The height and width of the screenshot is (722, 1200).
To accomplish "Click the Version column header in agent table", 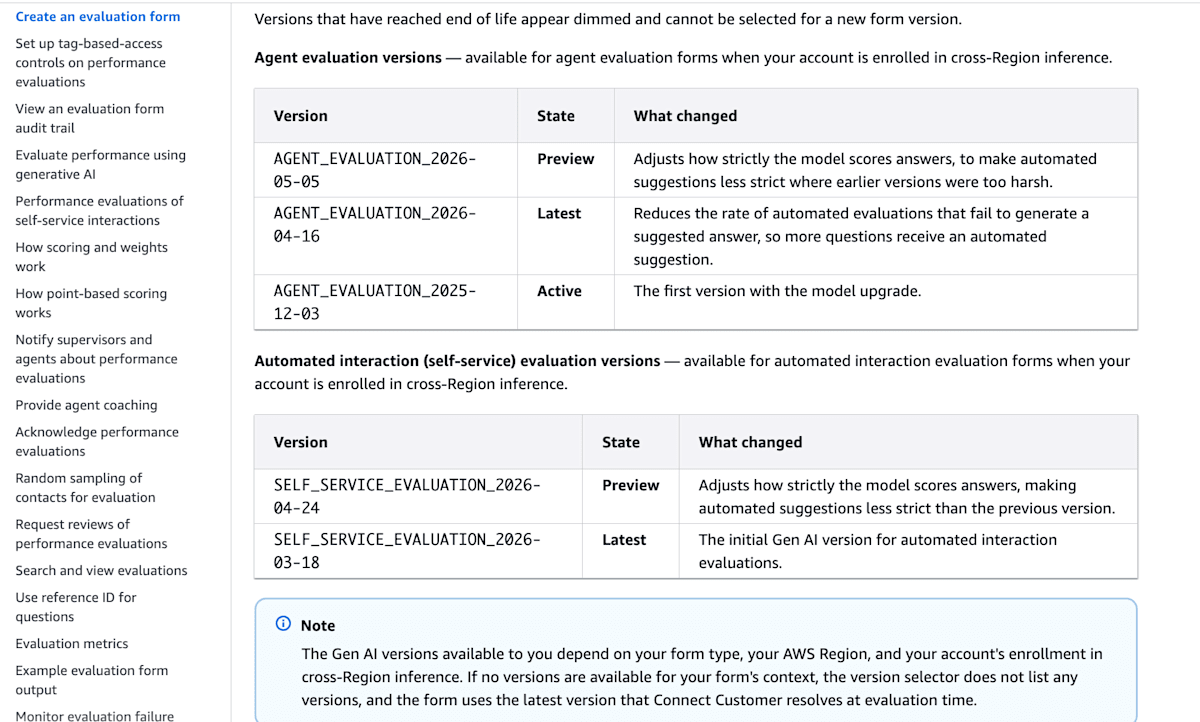I will (x=385, y=116).
